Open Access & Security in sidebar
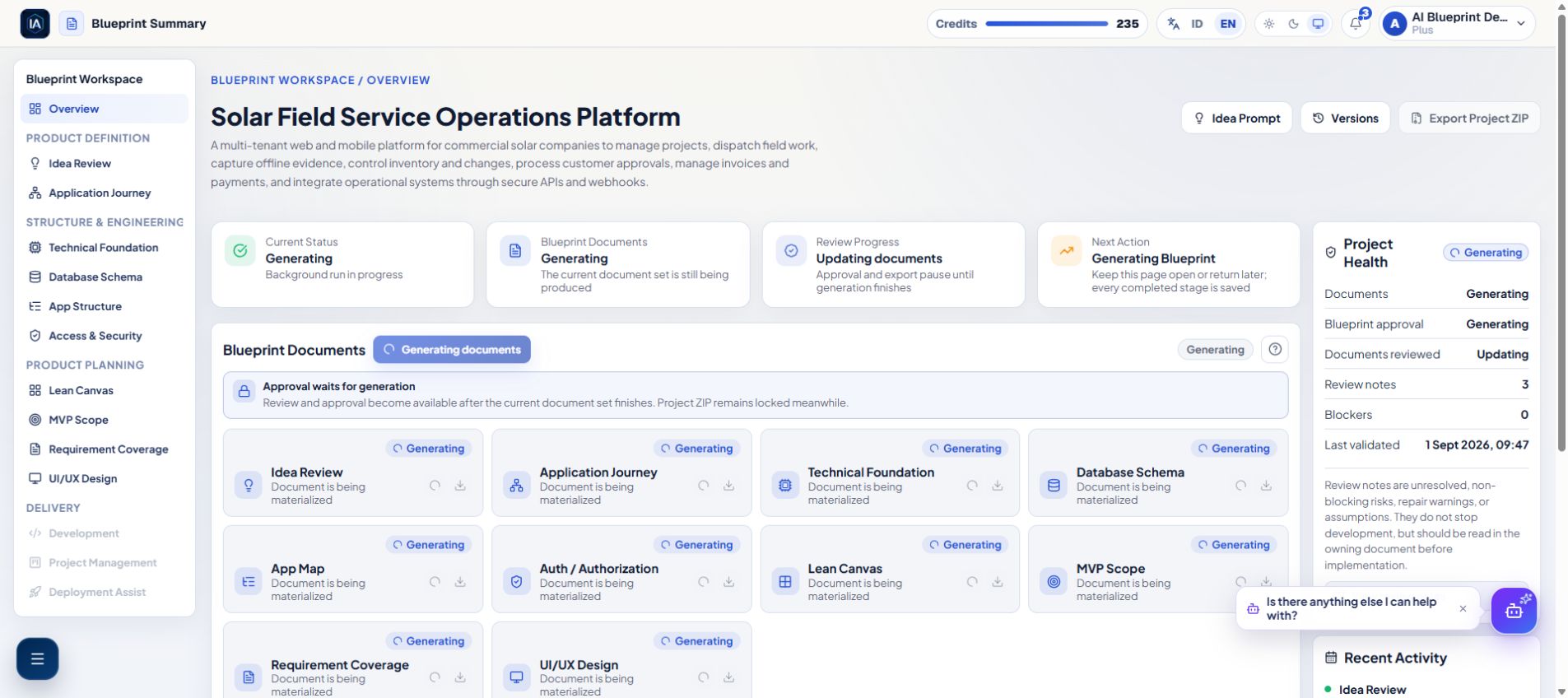This screenshot has height=698, width=1568. [105, 336]
